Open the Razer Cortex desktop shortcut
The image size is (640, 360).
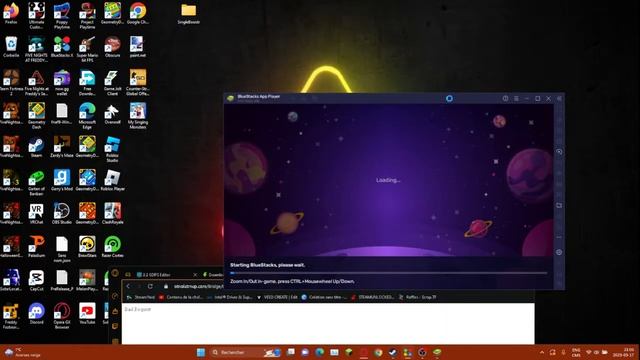(x=112, y=248)
